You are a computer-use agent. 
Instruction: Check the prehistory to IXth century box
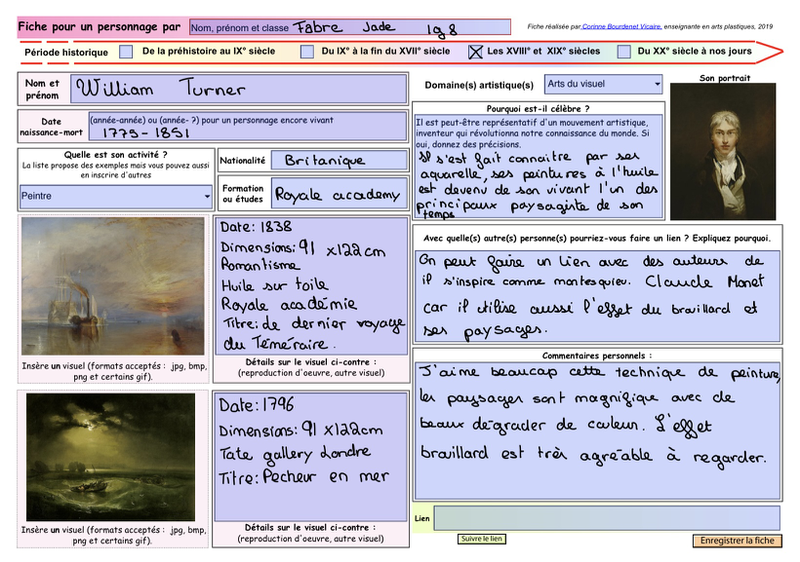coord(126,51)
